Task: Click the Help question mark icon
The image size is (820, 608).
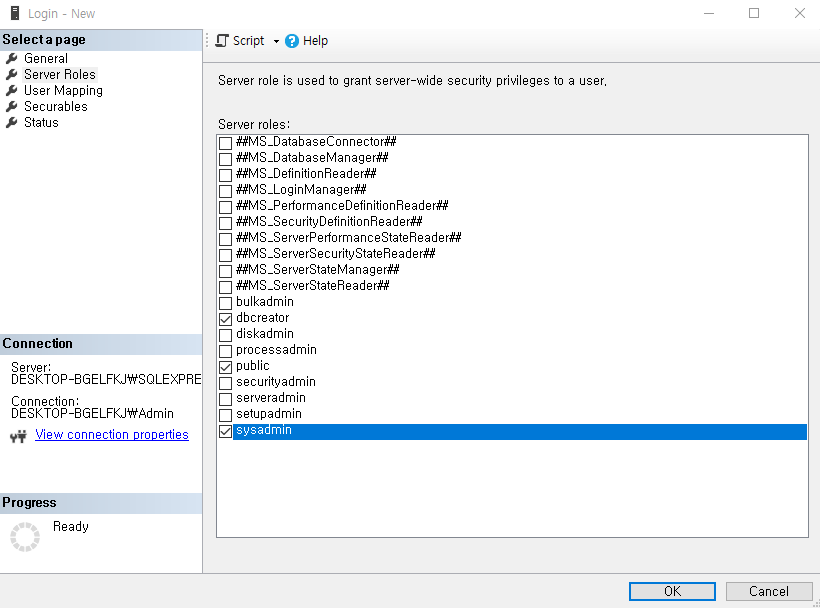Action: point(292,41)
